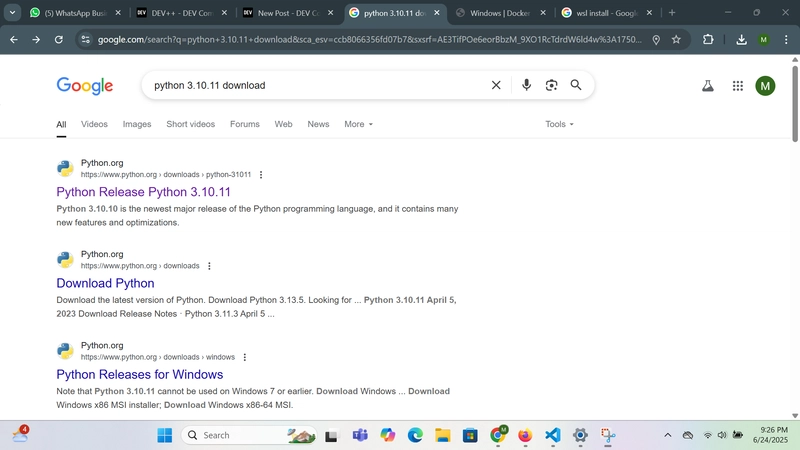Open Settings gear from taskbar
800x450 pixels.
tap(580, 435)
